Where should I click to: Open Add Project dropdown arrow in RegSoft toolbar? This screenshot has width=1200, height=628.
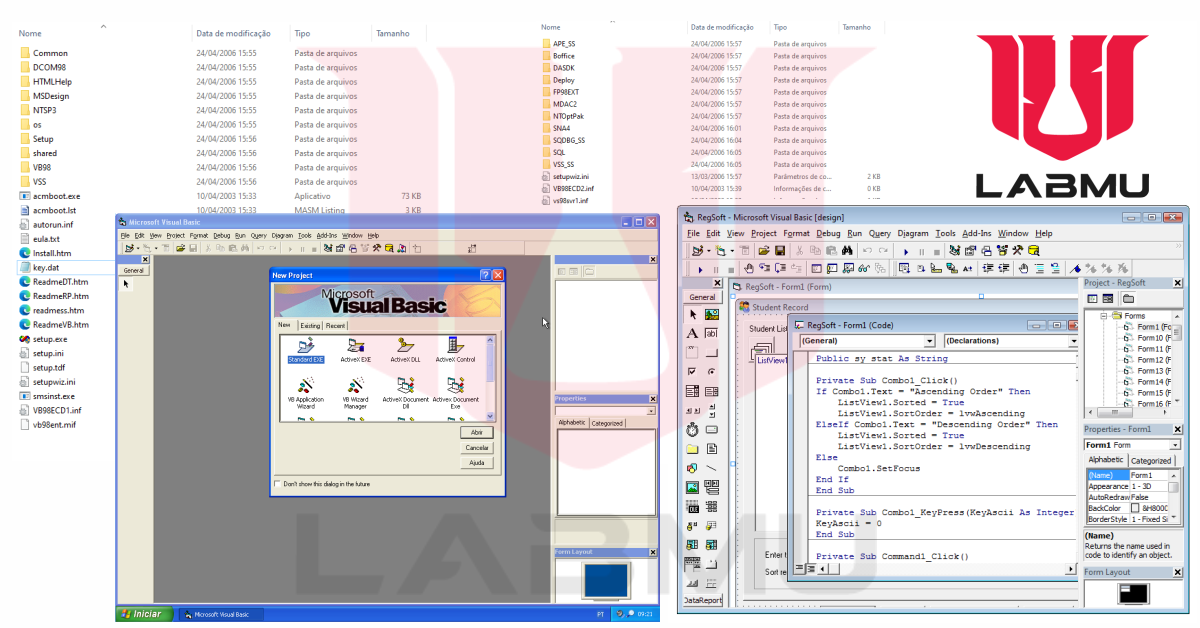click(709, 251)
